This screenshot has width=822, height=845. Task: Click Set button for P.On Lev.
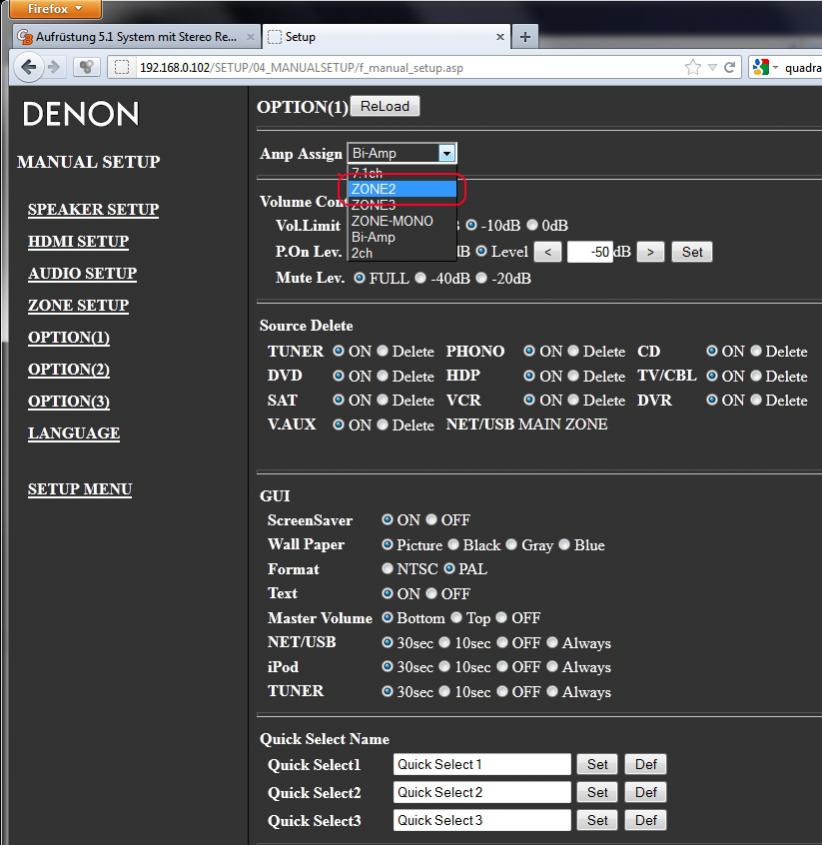692,252
